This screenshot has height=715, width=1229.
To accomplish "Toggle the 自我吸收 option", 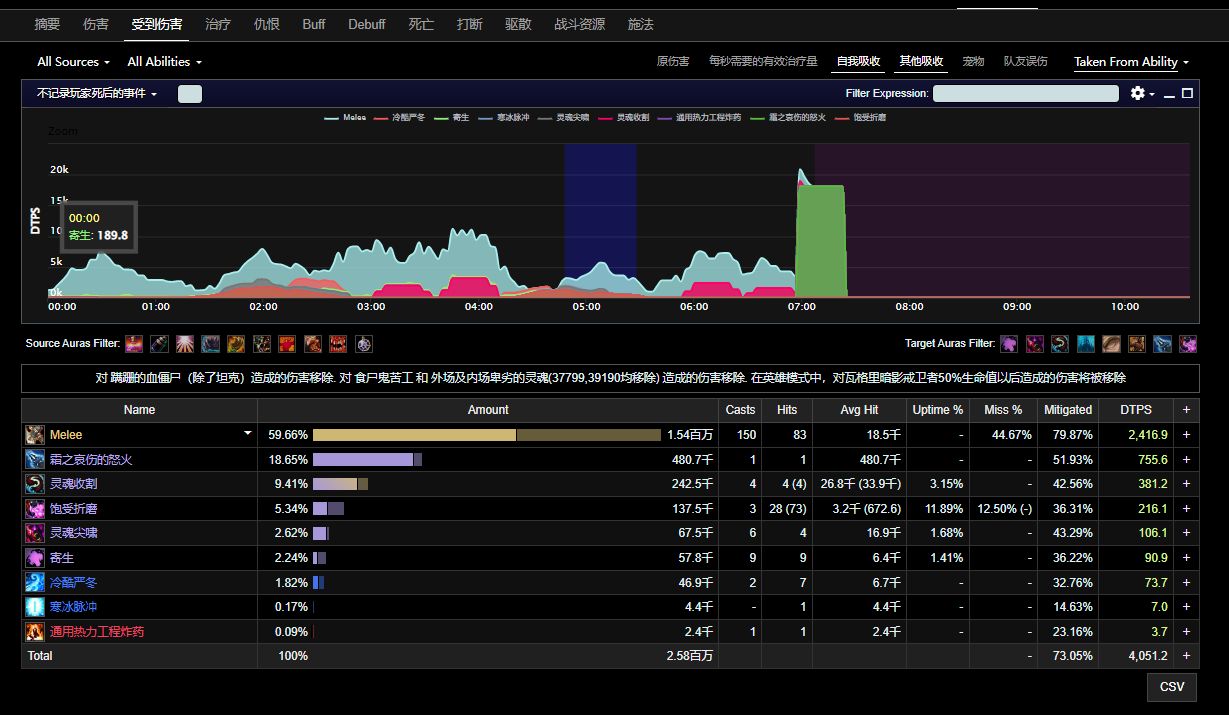I will tap(858, 62).
